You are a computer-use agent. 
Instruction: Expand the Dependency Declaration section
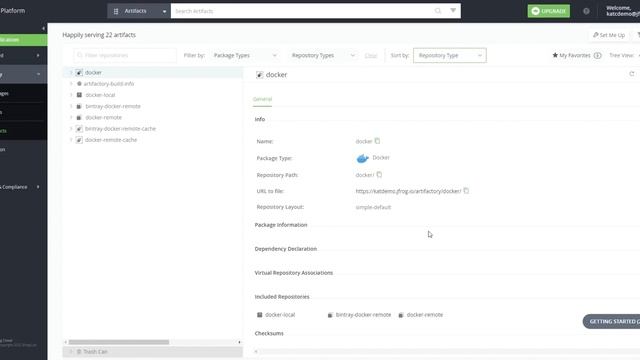pyautogui.click(x=286, y=249)
